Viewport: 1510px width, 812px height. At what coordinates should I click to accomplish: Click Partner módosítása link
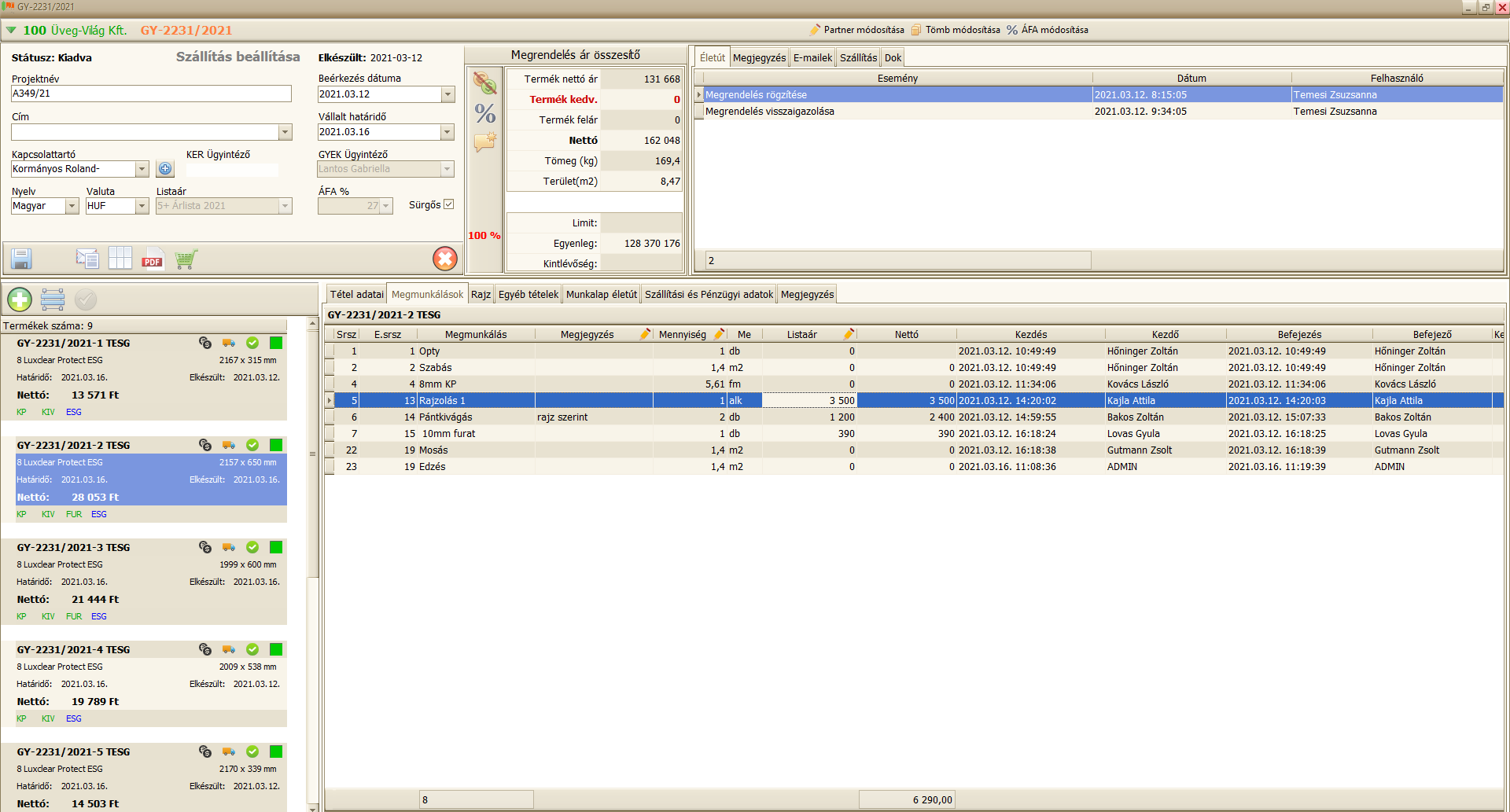863,30
